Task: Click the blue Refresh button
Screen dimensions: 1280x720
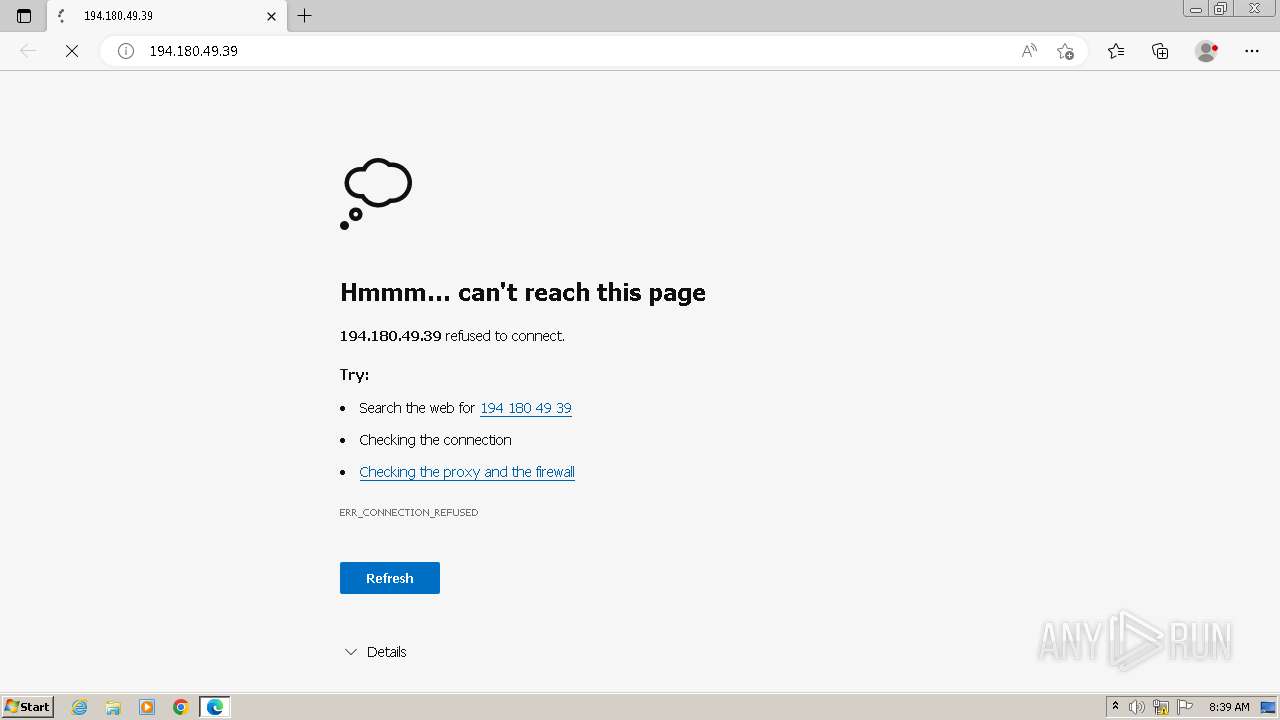Action: click(x=390, y=578)
